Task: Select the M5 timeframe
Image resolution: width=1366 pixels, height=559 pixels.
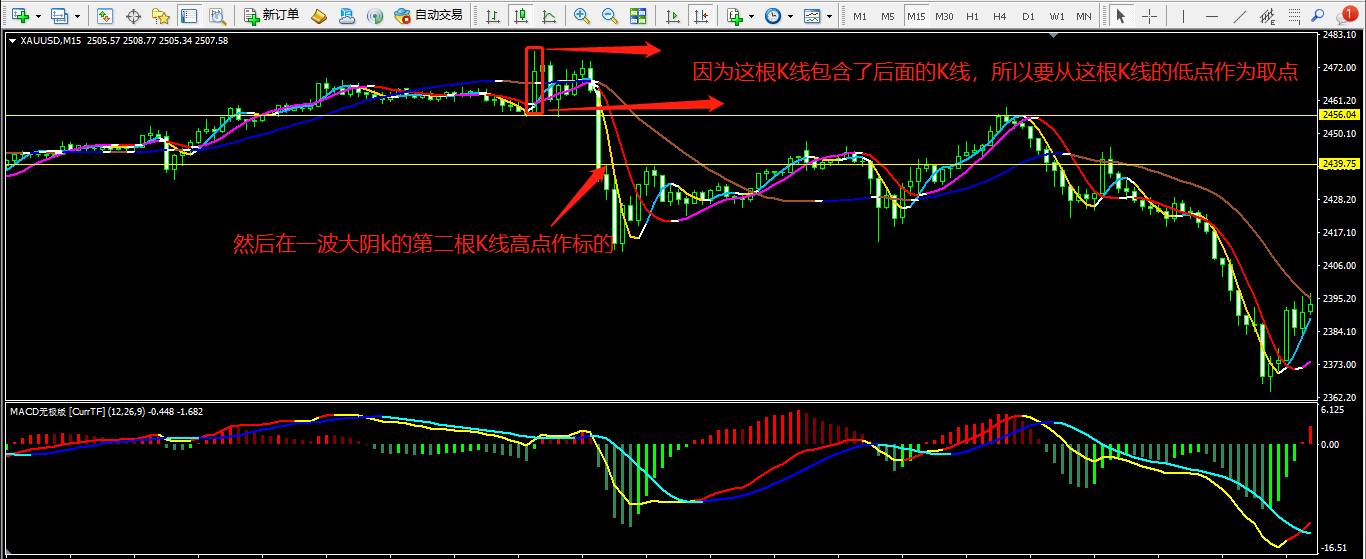Action: (888, 16)
